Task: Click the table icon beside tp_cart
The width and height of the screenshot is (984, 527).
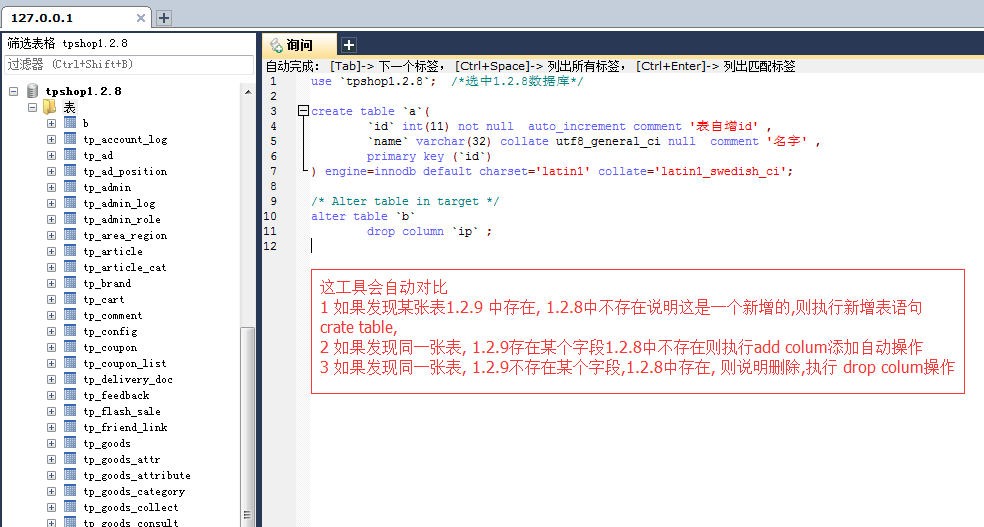Action: (x=70, y=299)
